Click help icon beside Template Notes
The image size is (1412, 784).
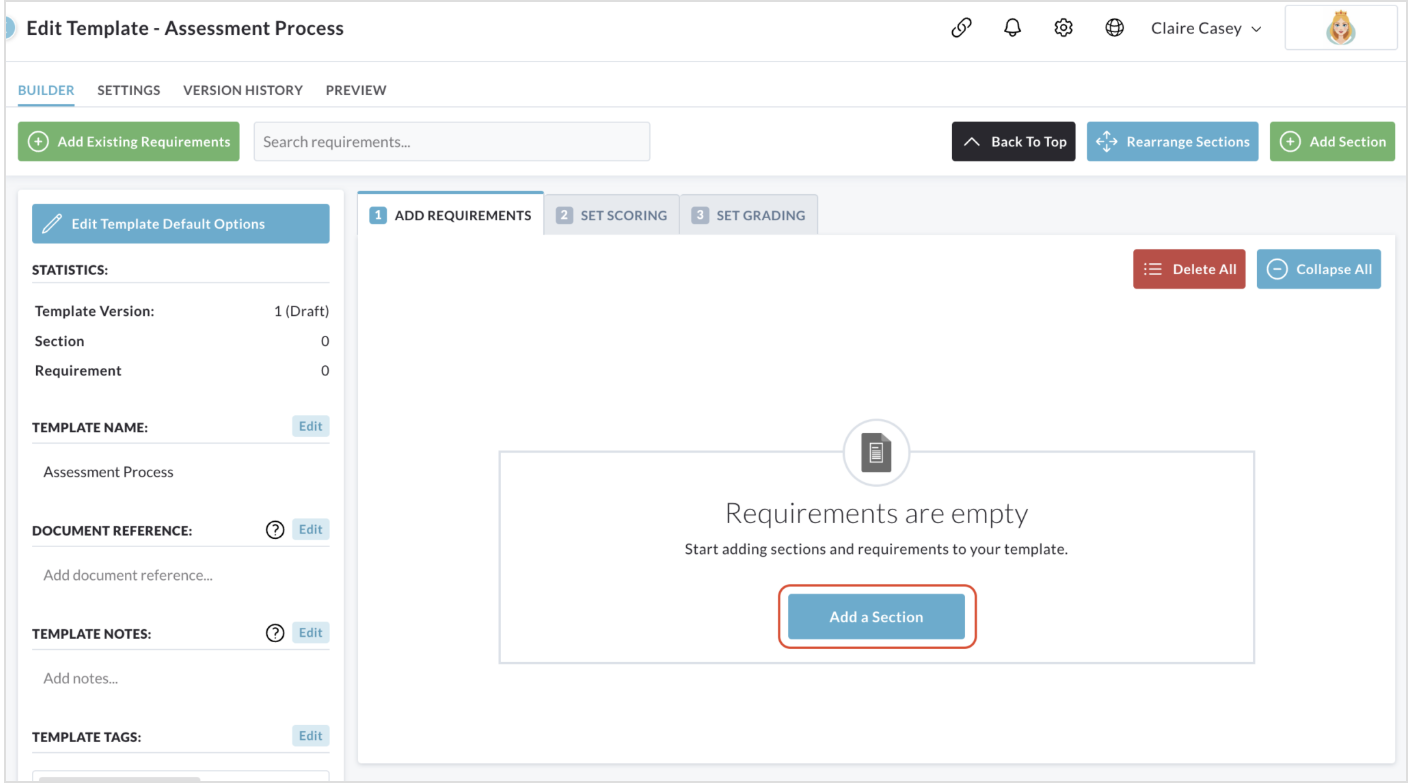275,633
